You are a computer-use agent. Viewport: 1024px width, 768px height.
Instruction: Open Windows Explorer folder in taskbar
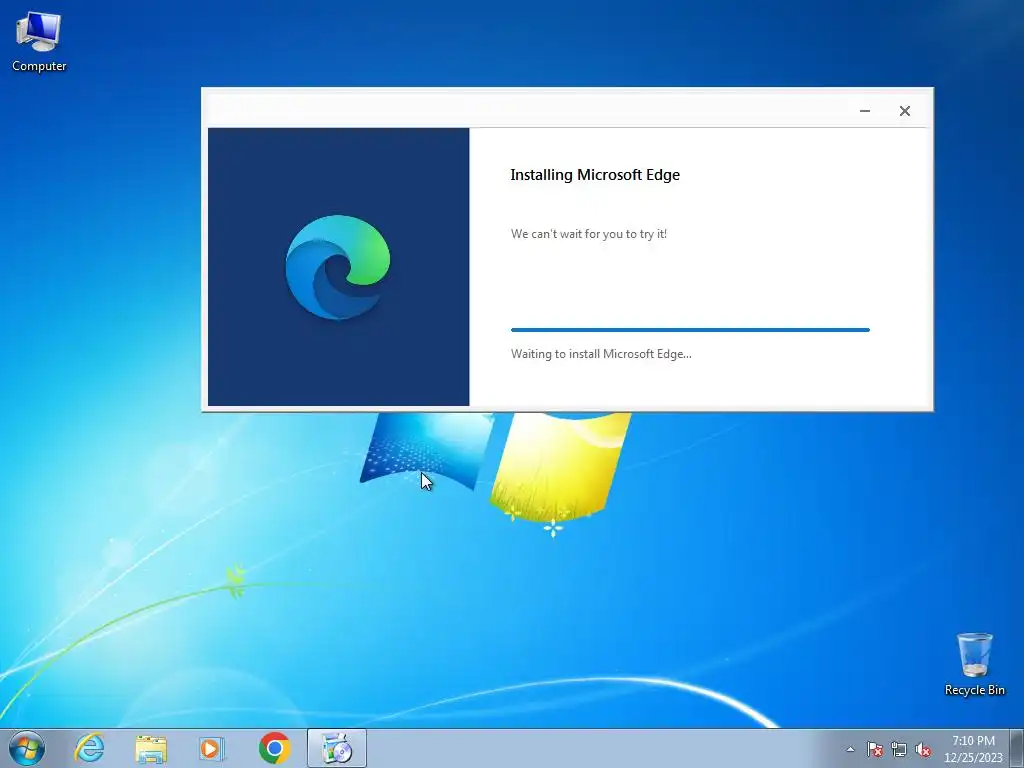click(x=151, y=748)
